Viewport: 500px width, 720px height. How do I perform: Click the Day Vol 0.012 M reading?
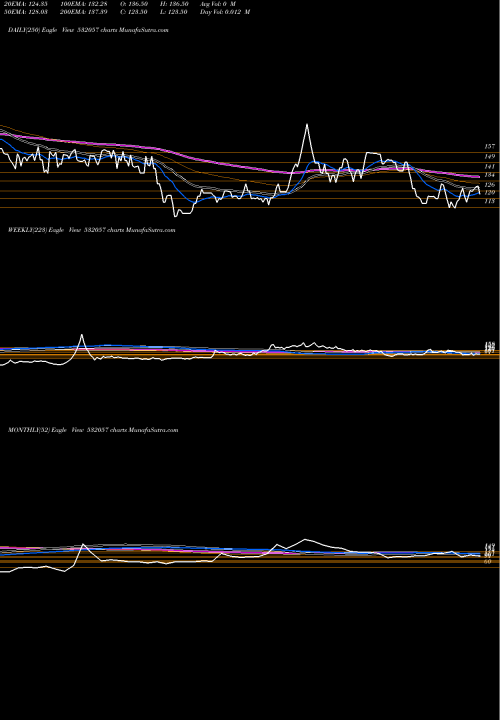pyautogui.click(x=225, y=12)
